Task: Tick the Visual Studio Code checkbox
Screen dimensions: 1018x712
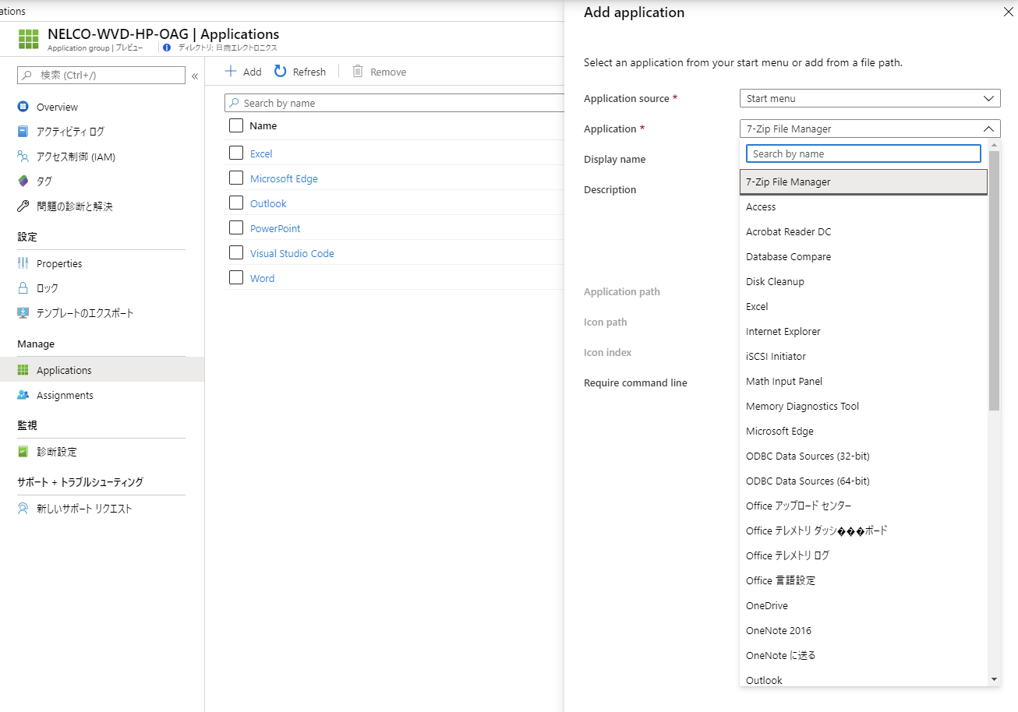Action: click(x=236, y=253)
